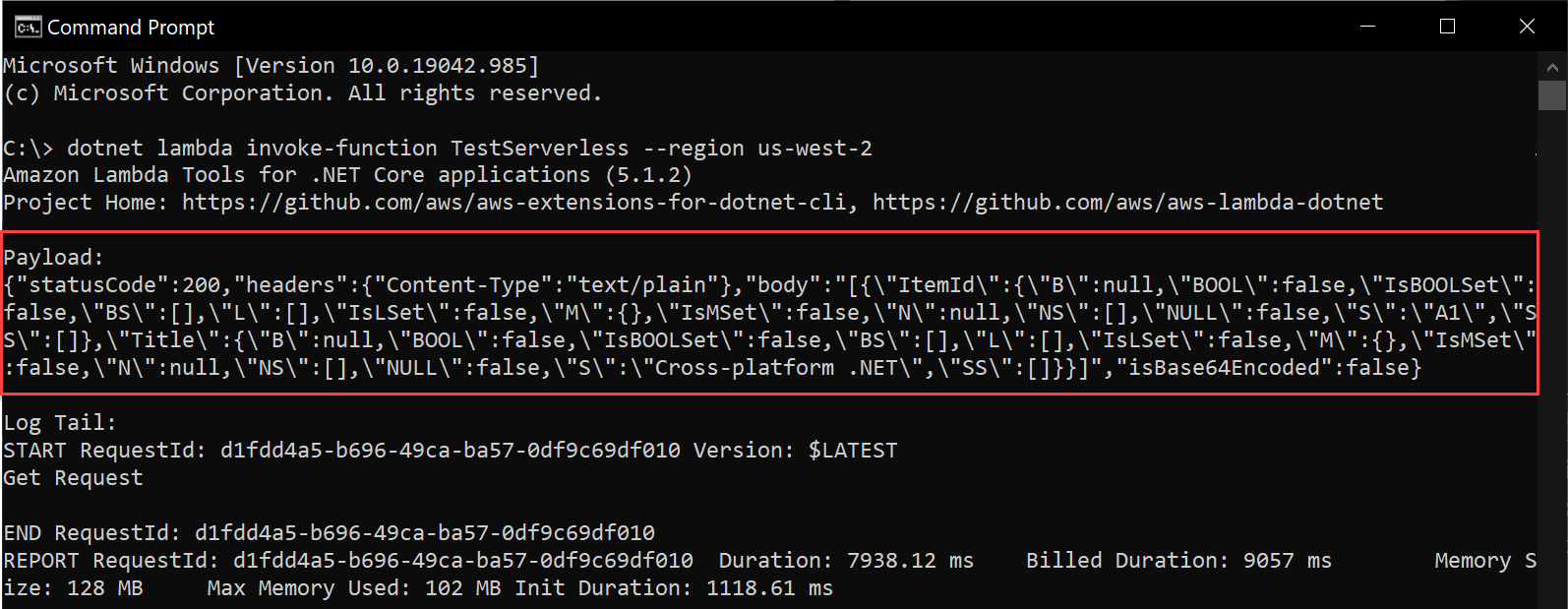The image size is (1568, 609).
Task: Click the Billed Duration: 9057 ms text
Action: pyautogui.click(x=1178, y=561)
